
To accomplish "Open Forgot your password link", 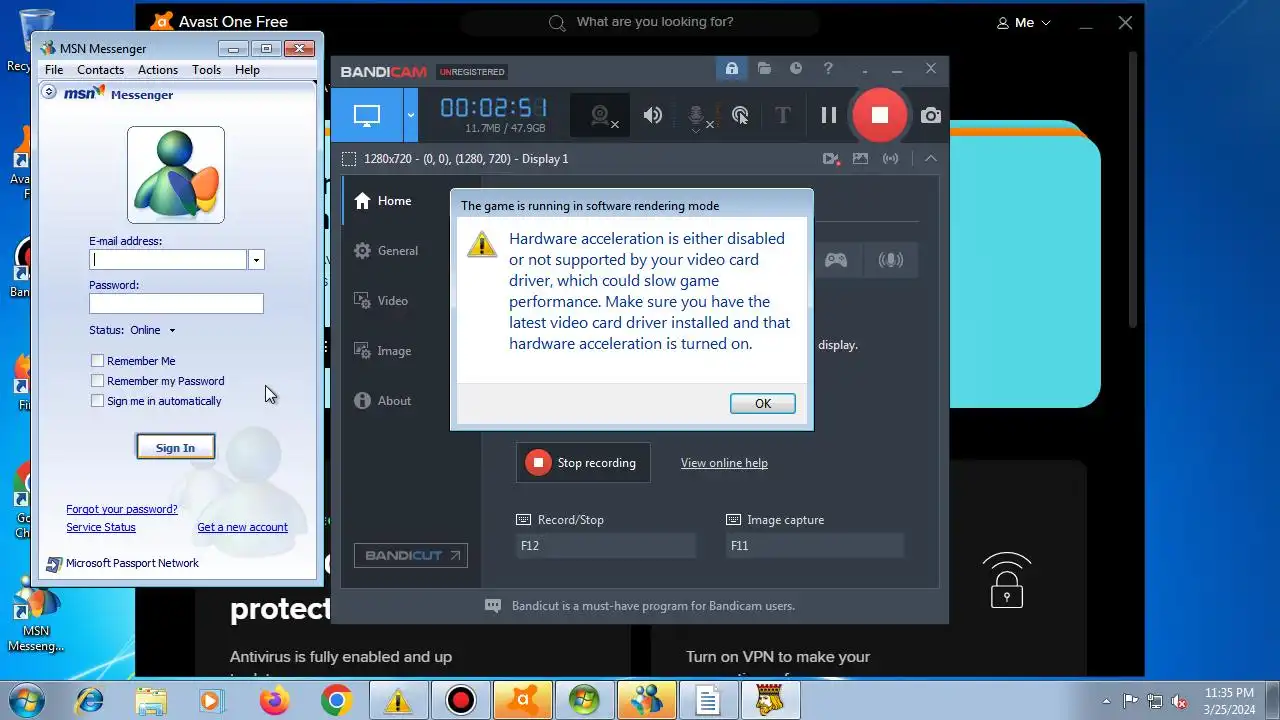I will (x=122, y=509).
